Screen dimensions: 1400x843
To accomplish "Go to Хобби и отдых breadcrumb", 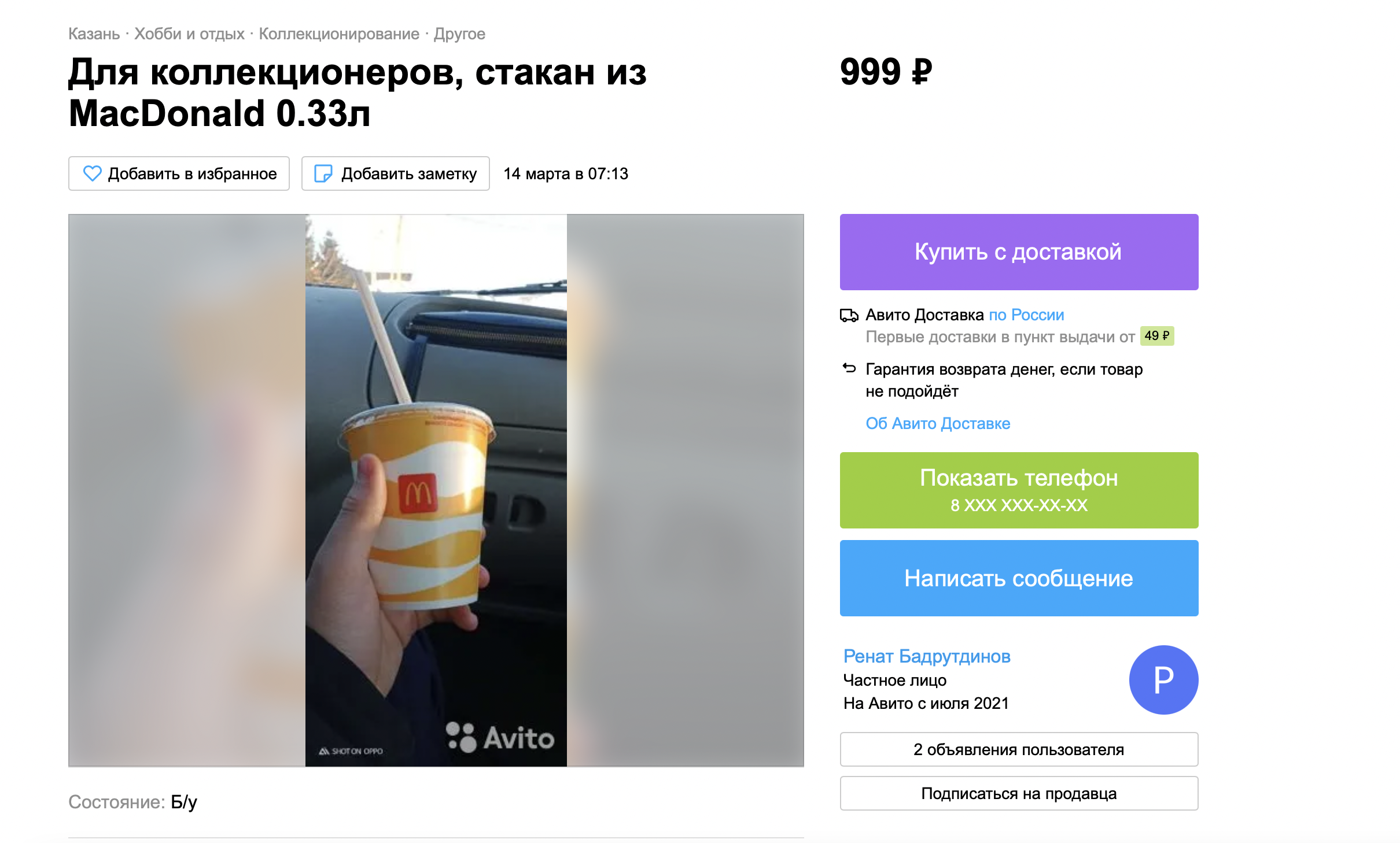I will click(189, 34).
